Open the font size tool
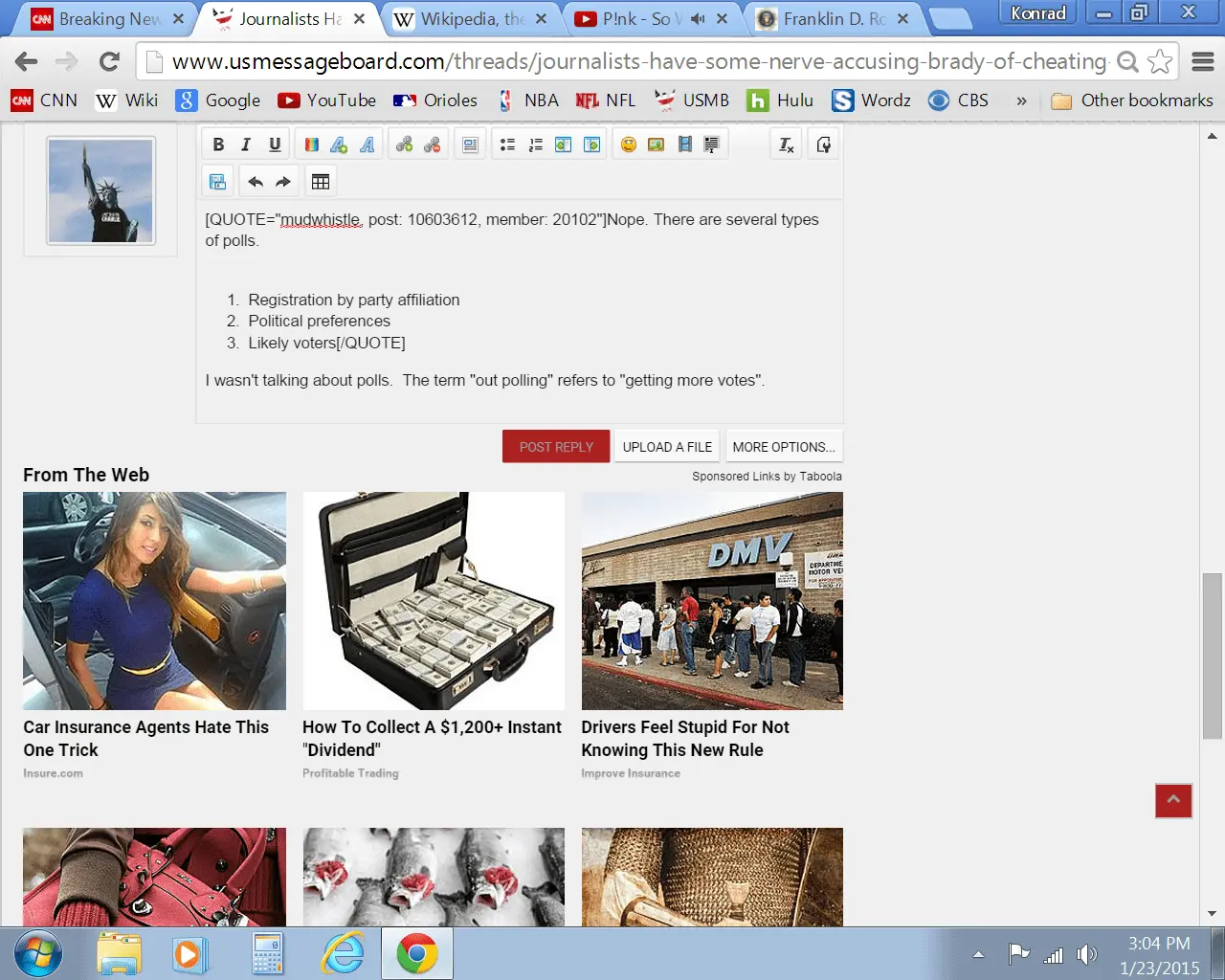Viewport: 1225px width, 980px height. 339,145
